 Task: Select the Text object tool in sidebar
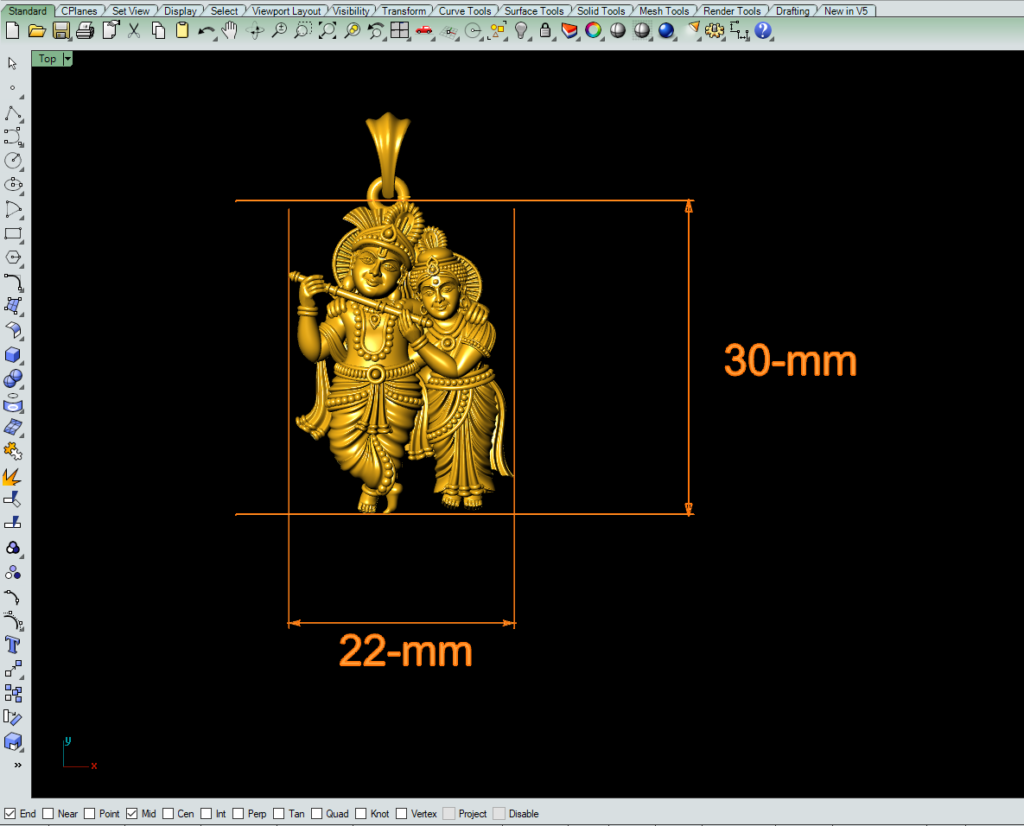click(x=13, y=644)
